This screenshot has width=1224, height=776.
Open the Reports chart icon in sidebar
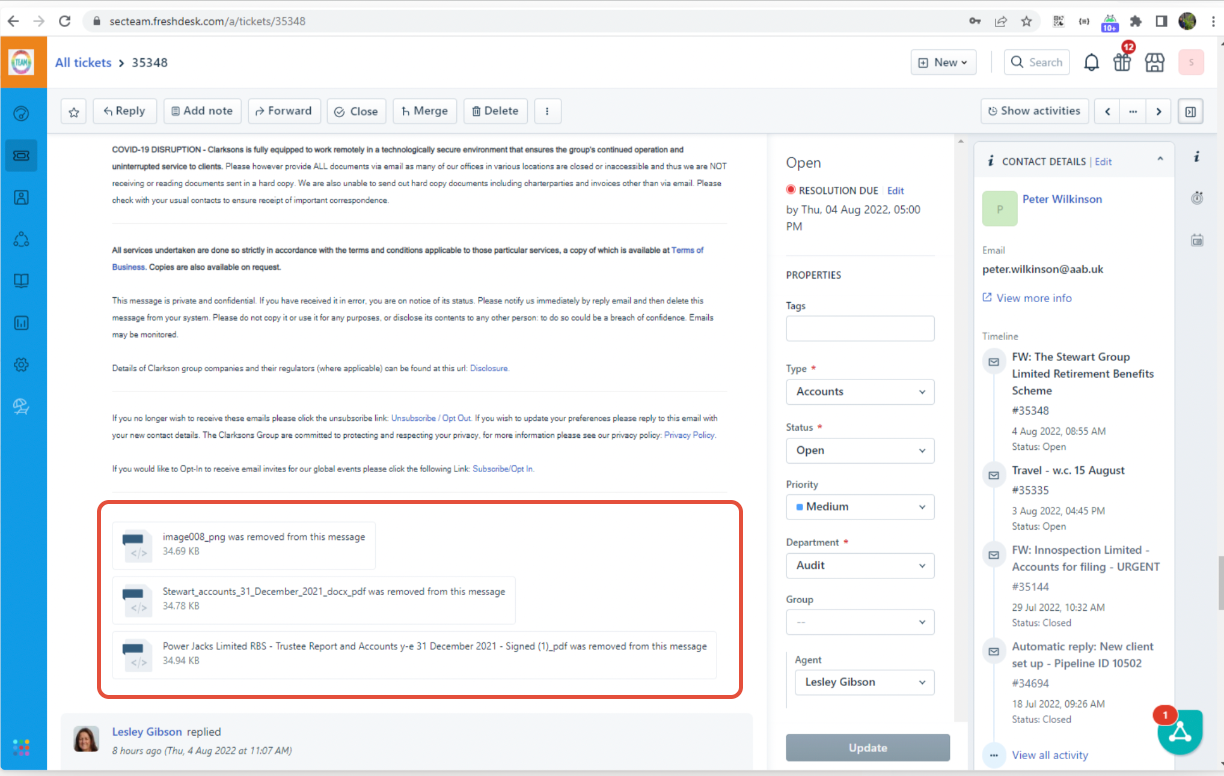pyautogui.click(x=21, y=323)
